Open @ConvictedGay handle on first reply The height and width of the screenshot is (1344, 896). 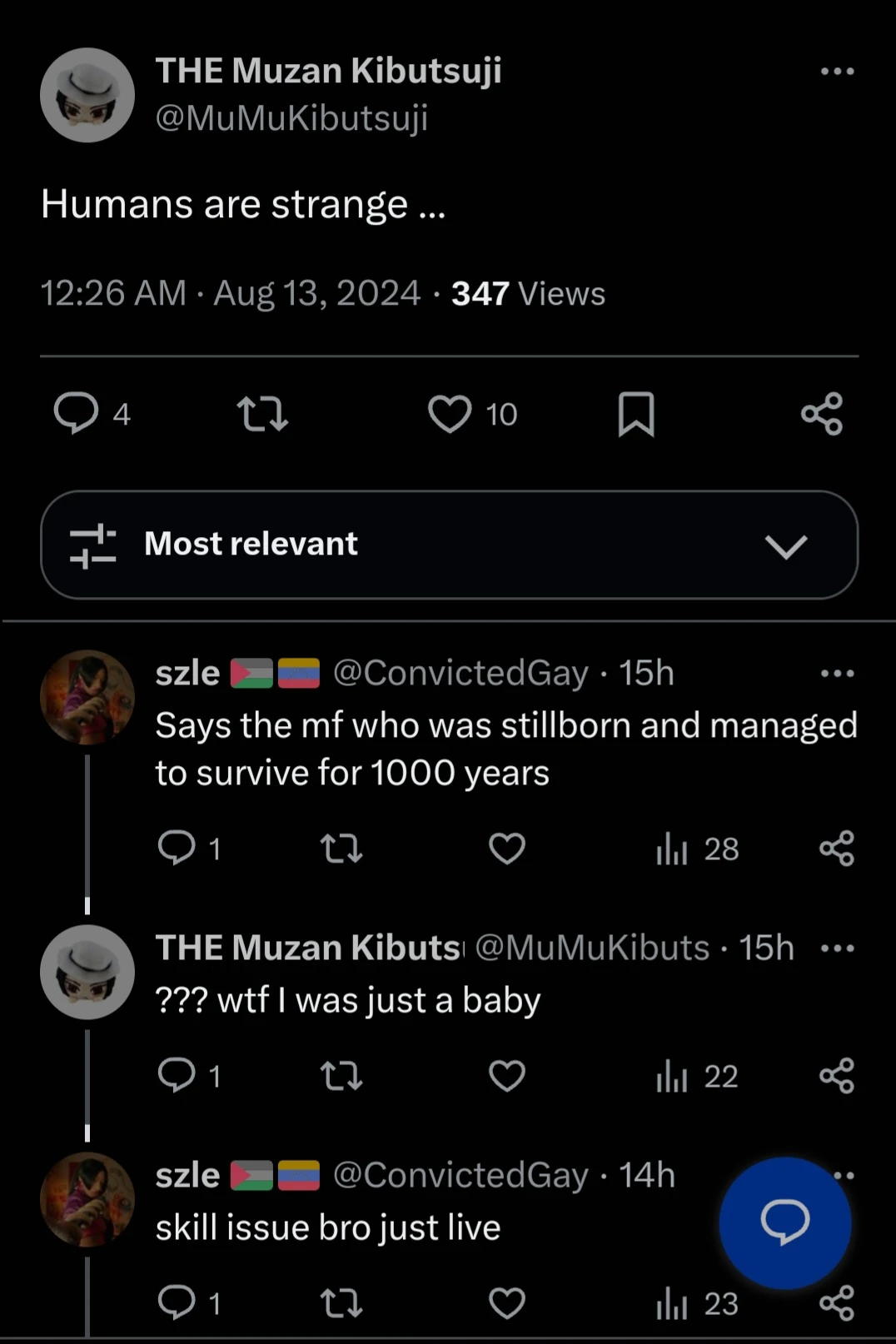coord(460,673)
